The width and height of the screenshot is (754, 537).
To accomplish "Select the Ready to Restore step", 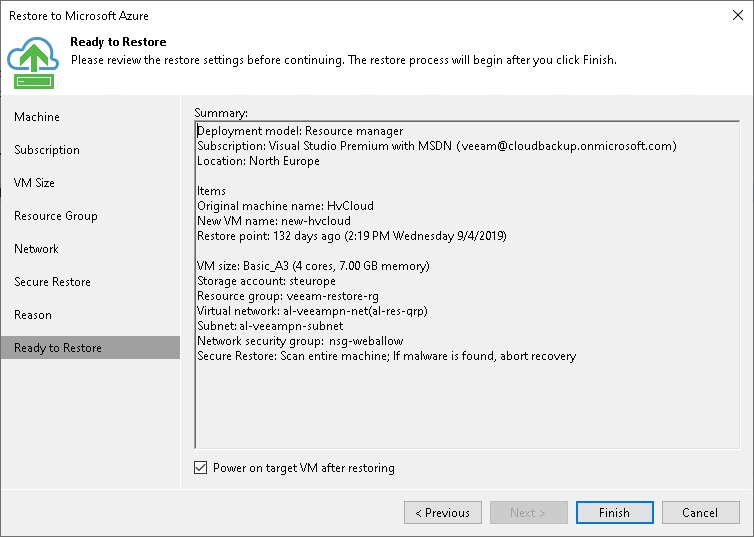I will [x=90, y=348].
